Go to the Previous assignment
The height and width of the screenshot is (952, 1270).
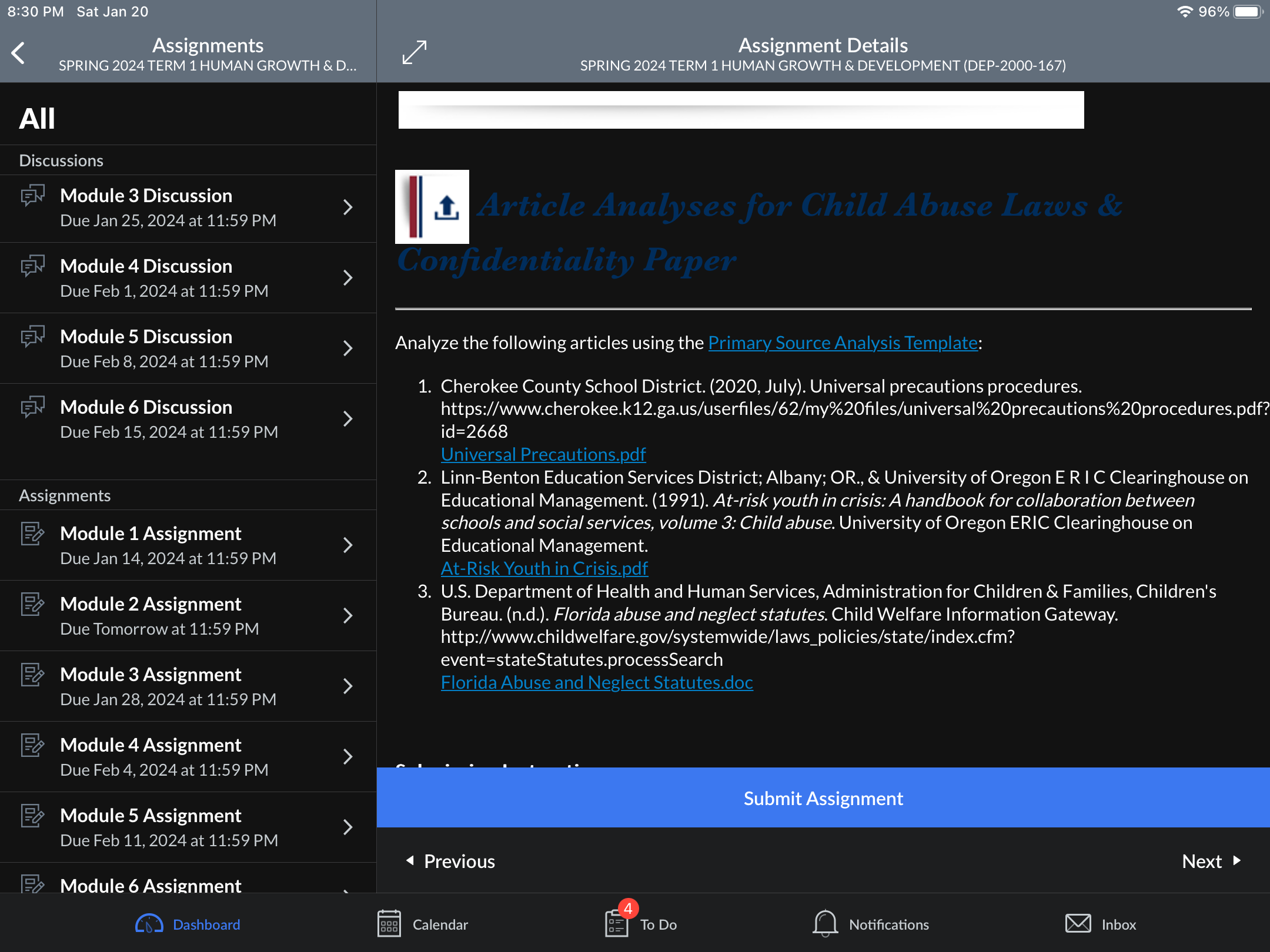click(451, 862)
